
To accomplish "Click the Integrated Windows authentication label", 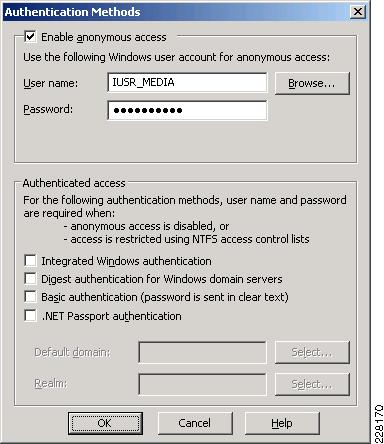I will 126,261.
